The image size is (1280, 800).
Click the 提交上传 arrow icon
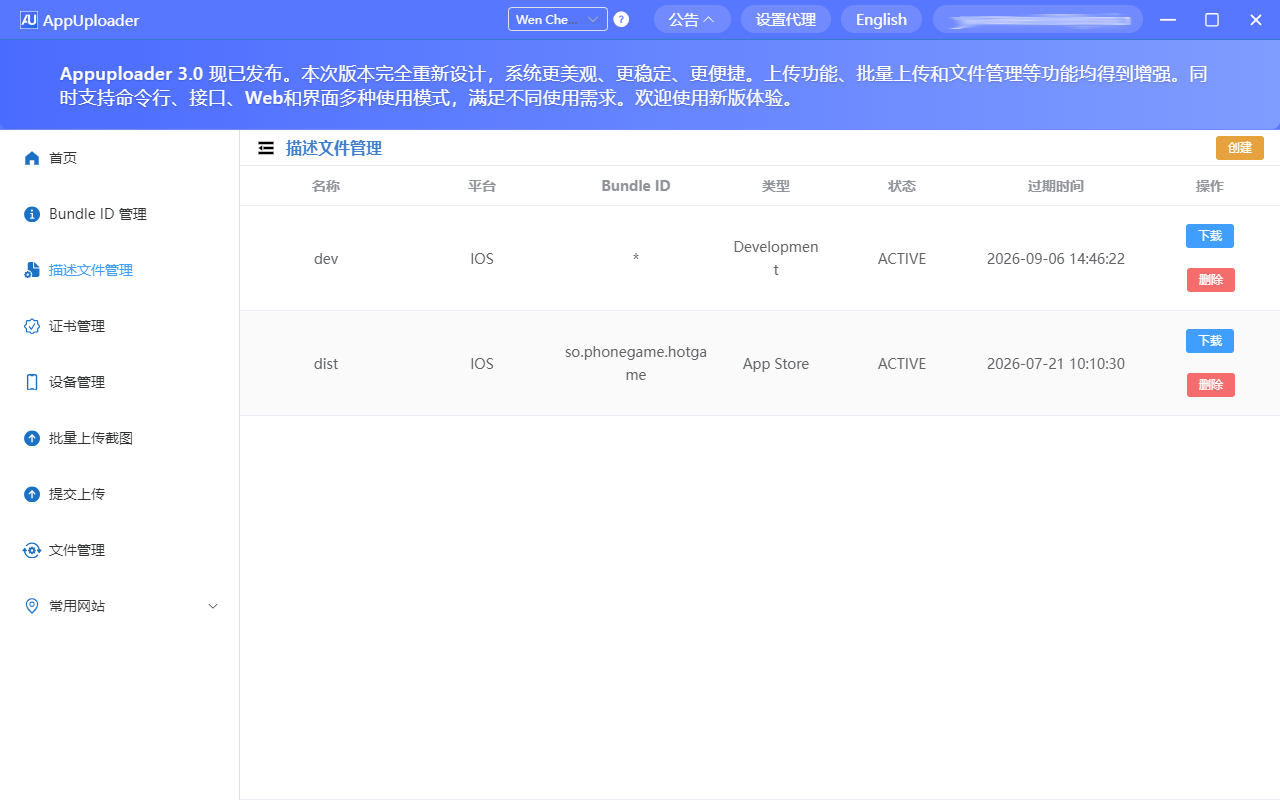pyautogui.click(x=31, y=493)
